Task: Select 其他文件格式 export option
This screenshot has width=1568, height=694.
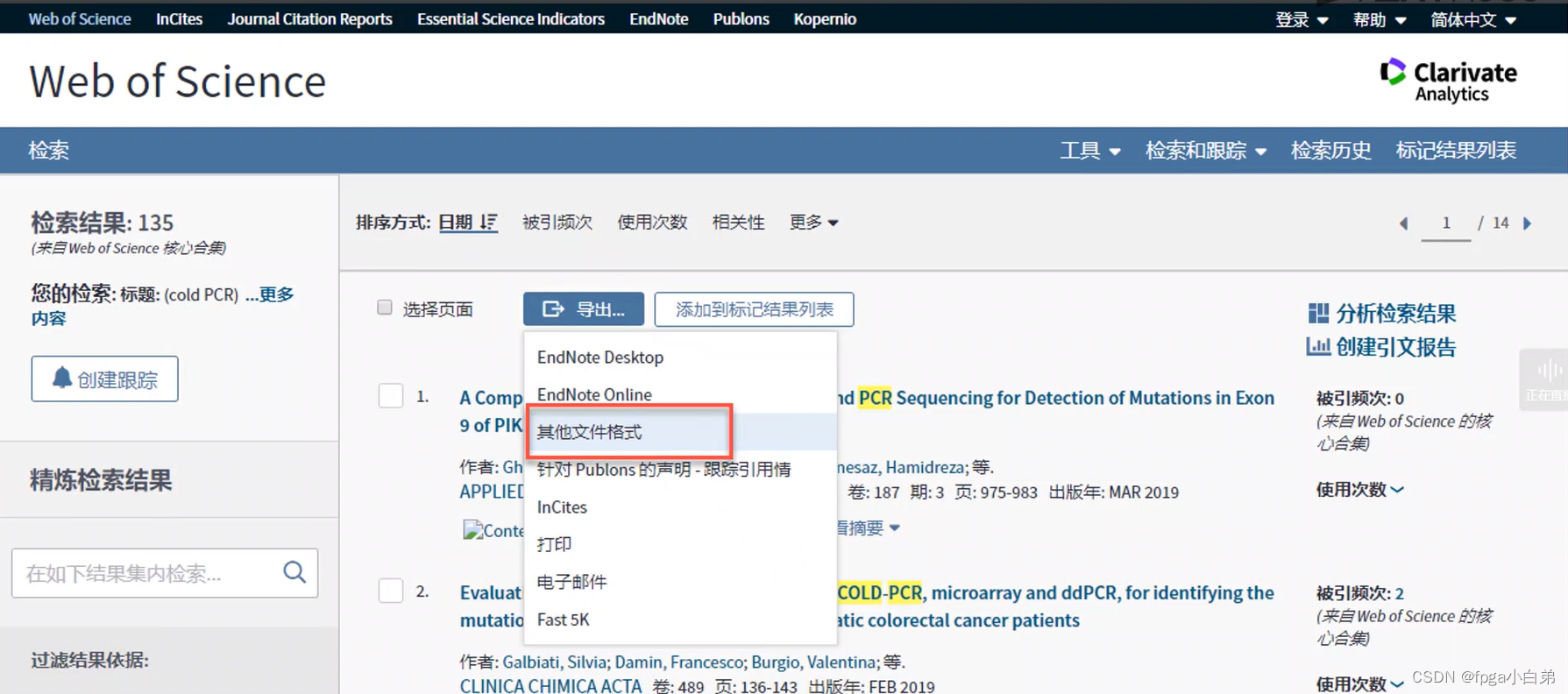Action: pyautogui.click(x=680, y=432)
